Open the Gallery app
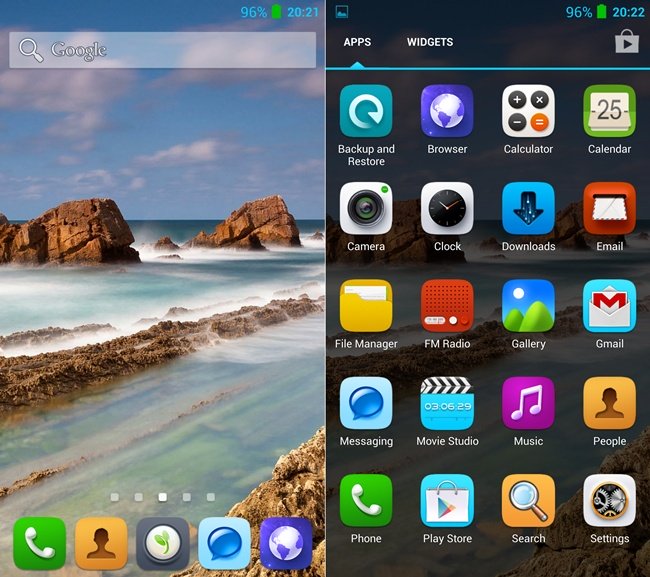This screenshot has height=577, width=650. click(x=528, y=306)
